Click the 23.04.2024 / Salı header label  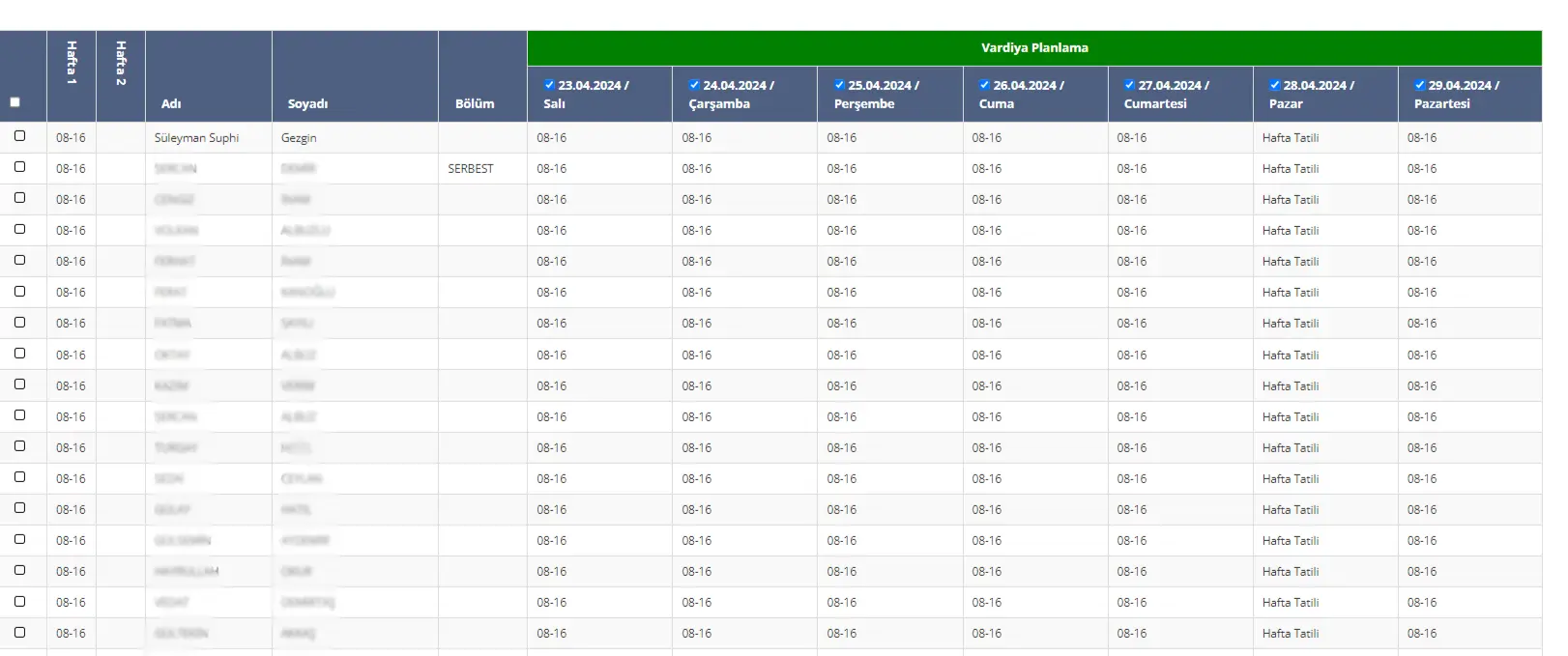586,95
